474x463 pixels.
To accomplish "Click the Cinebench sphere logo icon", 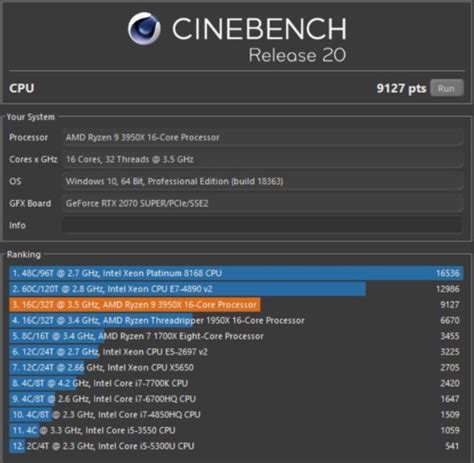I will [x=144, y=28].
